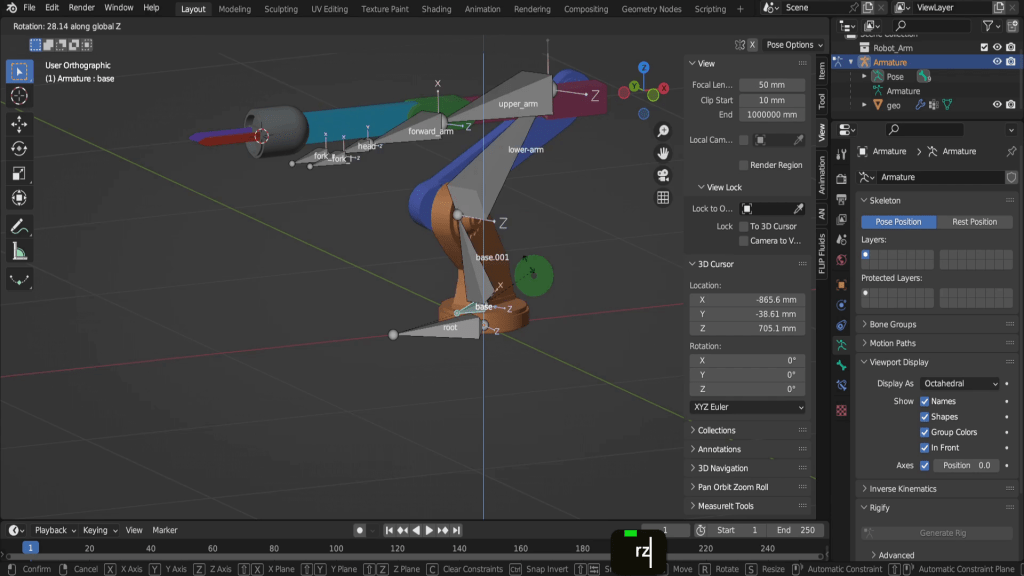The width and height of the screenshot is (1024, 576).
Task: Click the Rest Position button
Action: (x=974, y=222)
